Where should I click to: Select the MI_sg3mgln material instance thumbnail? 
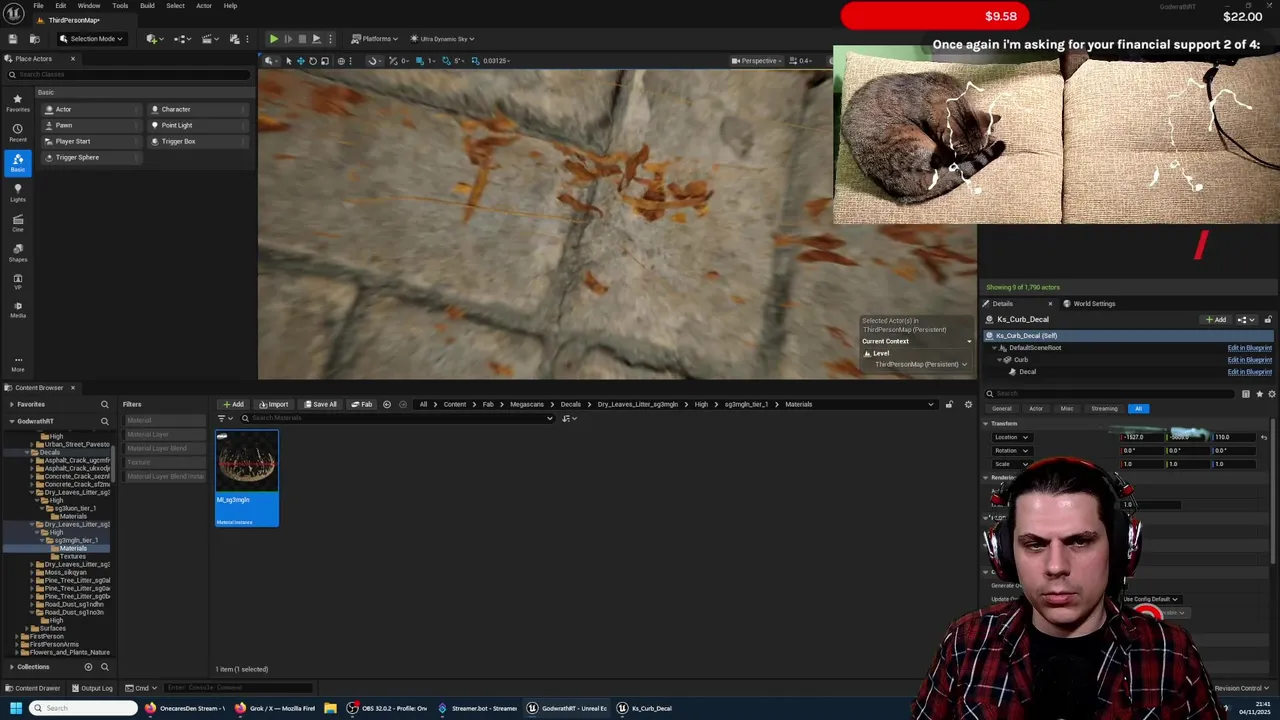pos(247,478)
